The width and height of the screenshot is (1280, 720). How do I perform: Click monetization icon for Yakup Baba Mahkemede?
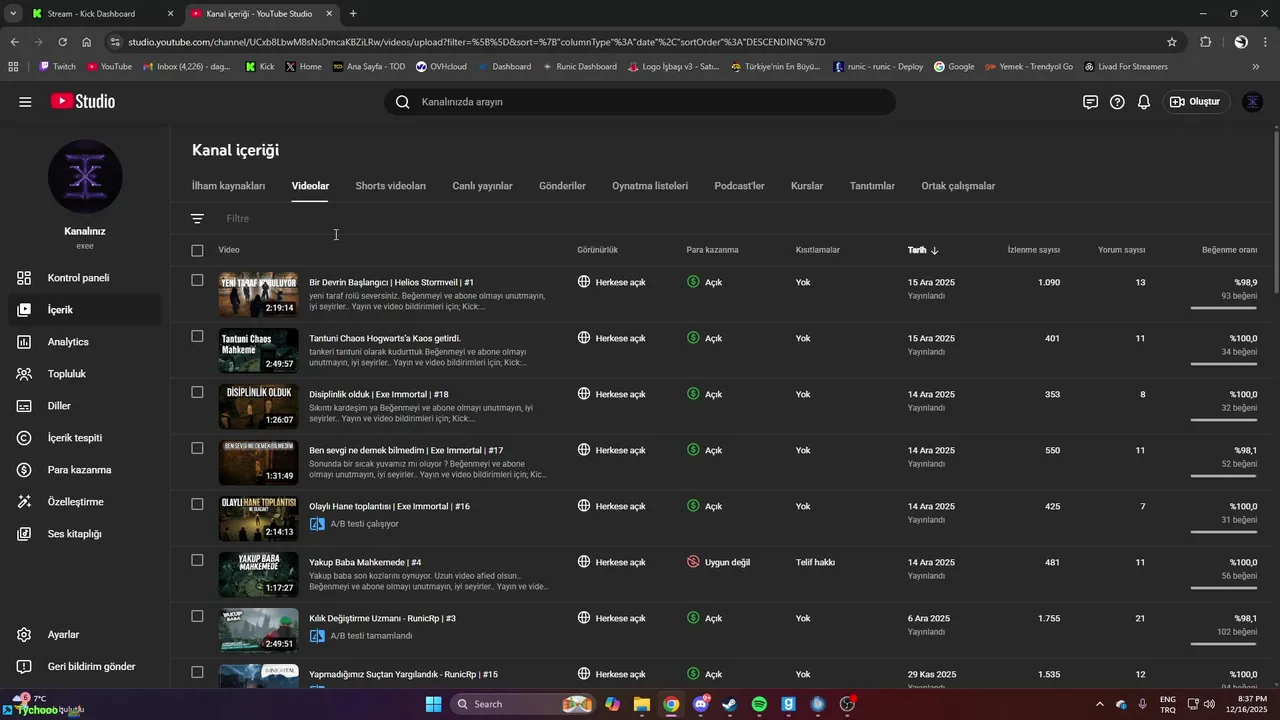(693, 562)
